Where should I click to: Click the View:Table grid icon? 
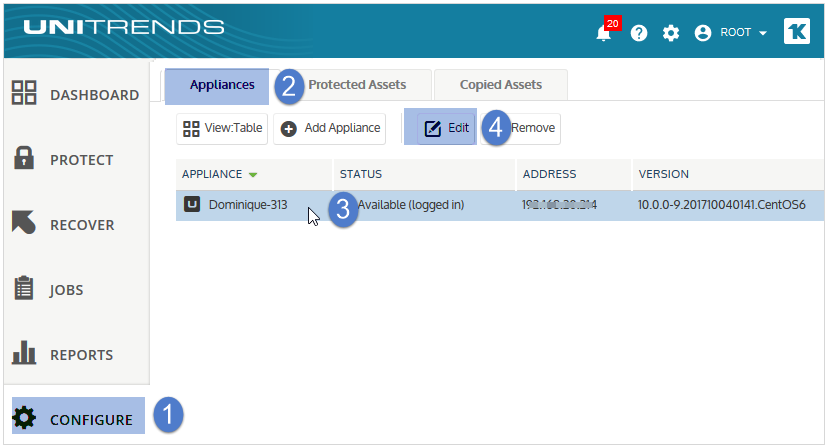(x=191, y=129)
